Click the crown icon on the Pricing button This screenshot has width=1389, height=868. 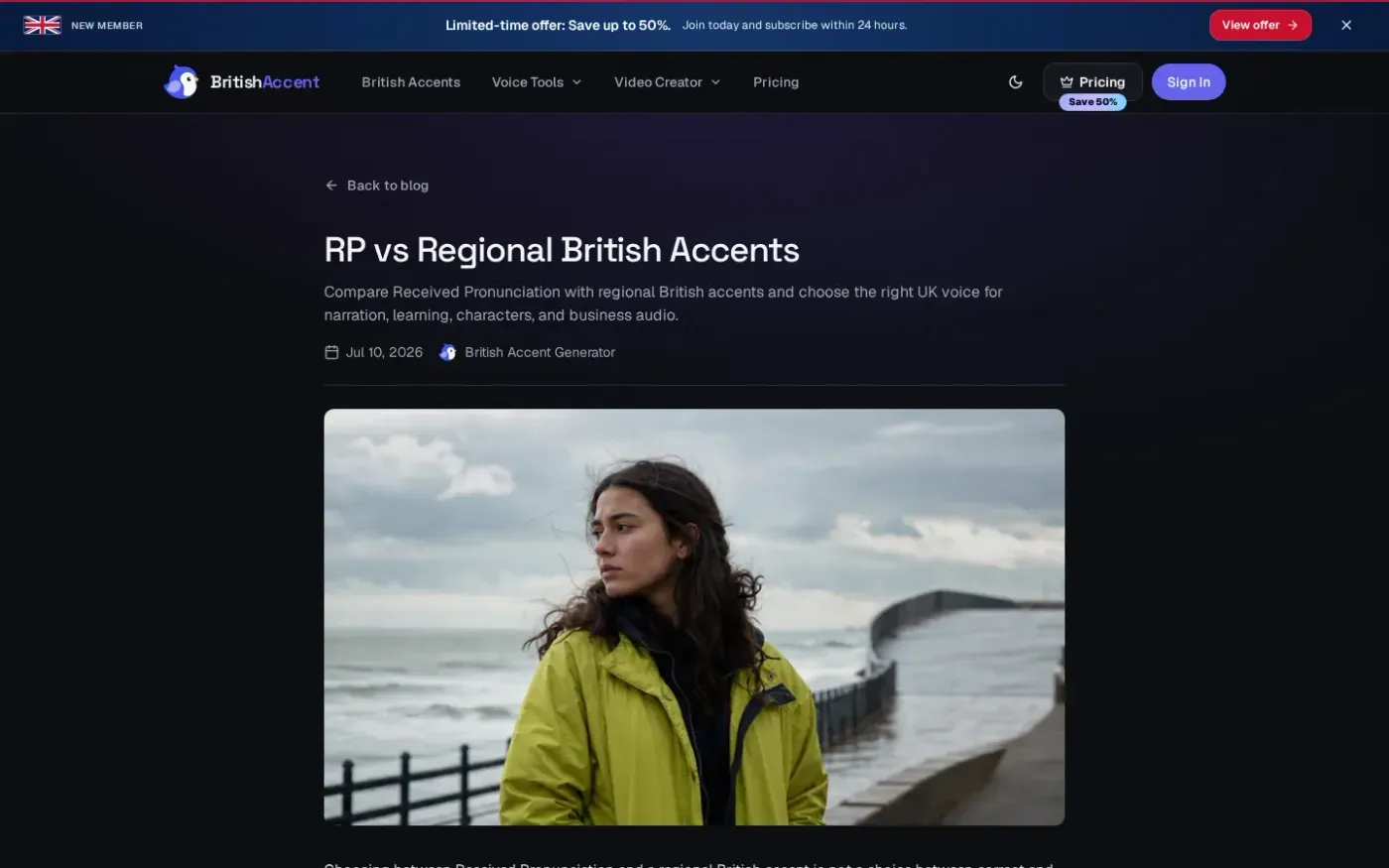pyautogui.click(x=1067, y=82)
